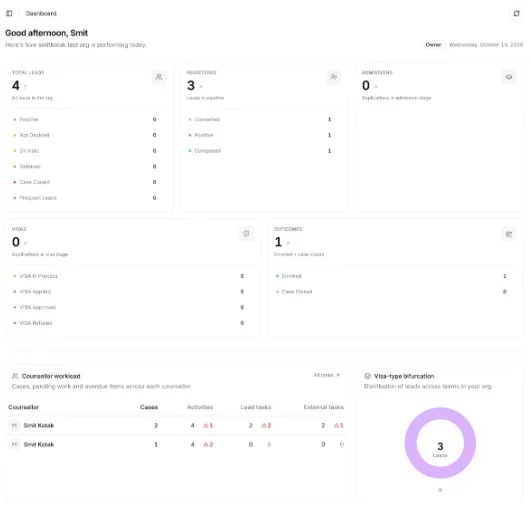Viewport: 530px width, 505px height.
Task: Click the Counsellor workload people icon
Action: point(15,376)
